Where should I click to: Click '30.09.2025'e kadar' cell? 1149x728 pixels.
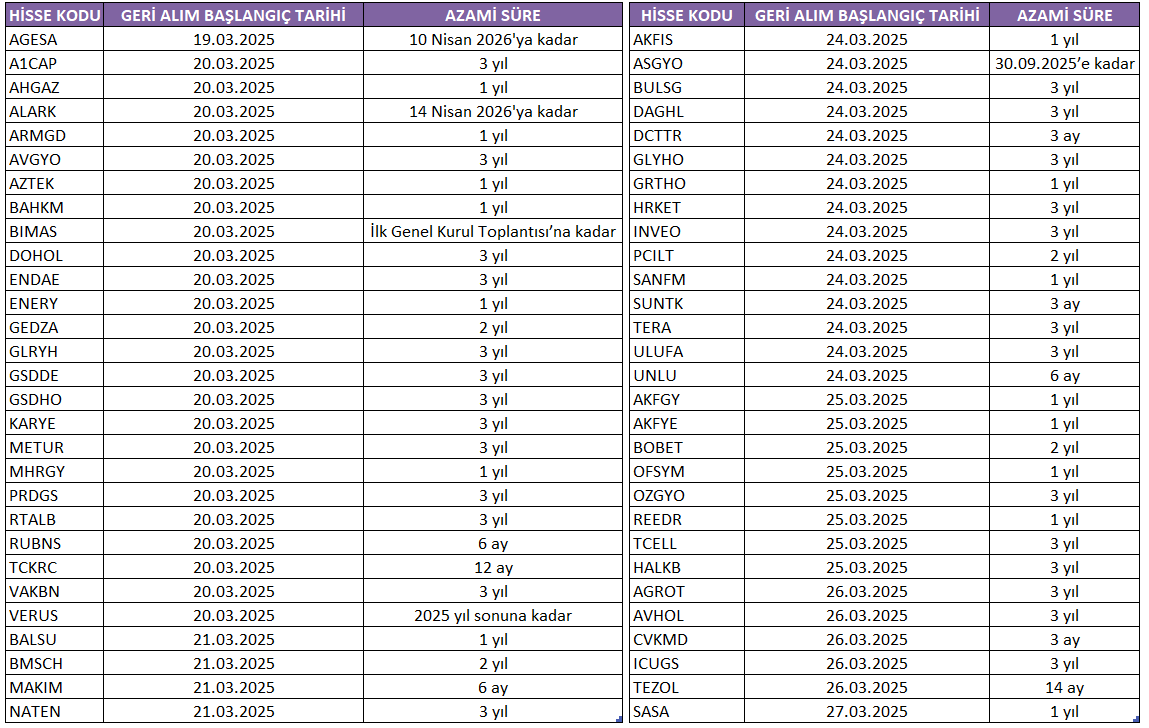coord(1065,64)
